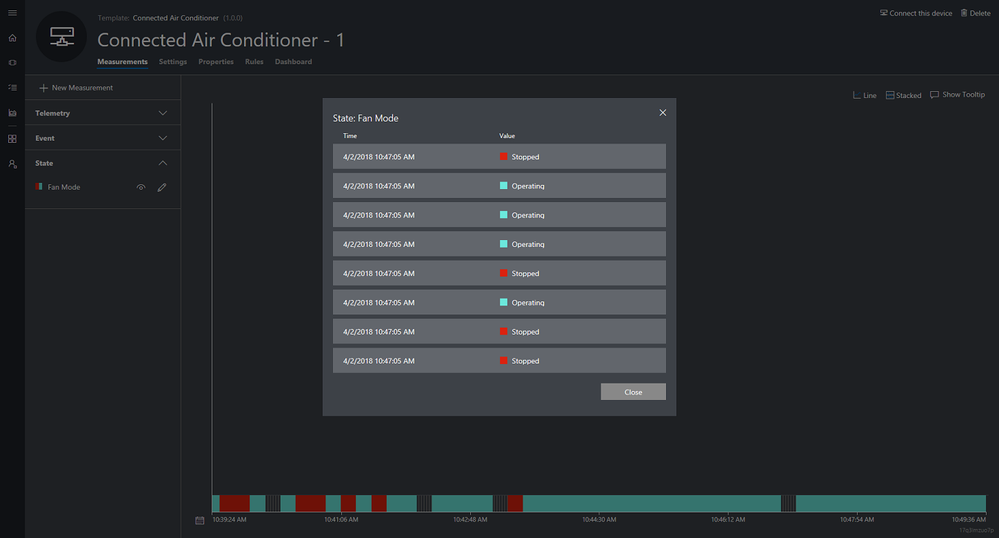Toggle Show Tooltip option
The width and height of the screenshot is (999, 538).
[958, 94]
